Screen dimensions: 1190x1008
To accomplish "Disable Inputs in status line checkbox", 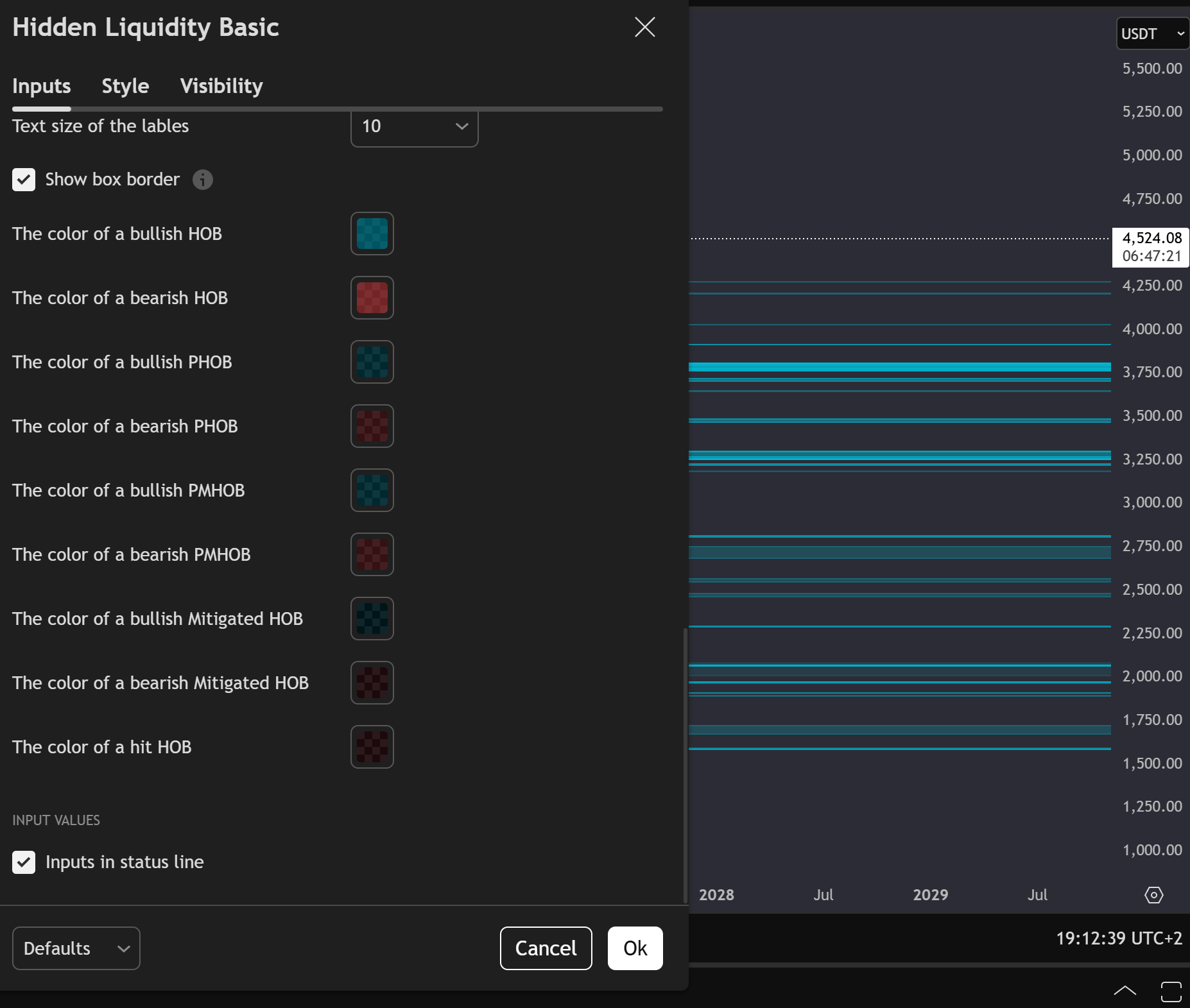I will tap(24, 862).
